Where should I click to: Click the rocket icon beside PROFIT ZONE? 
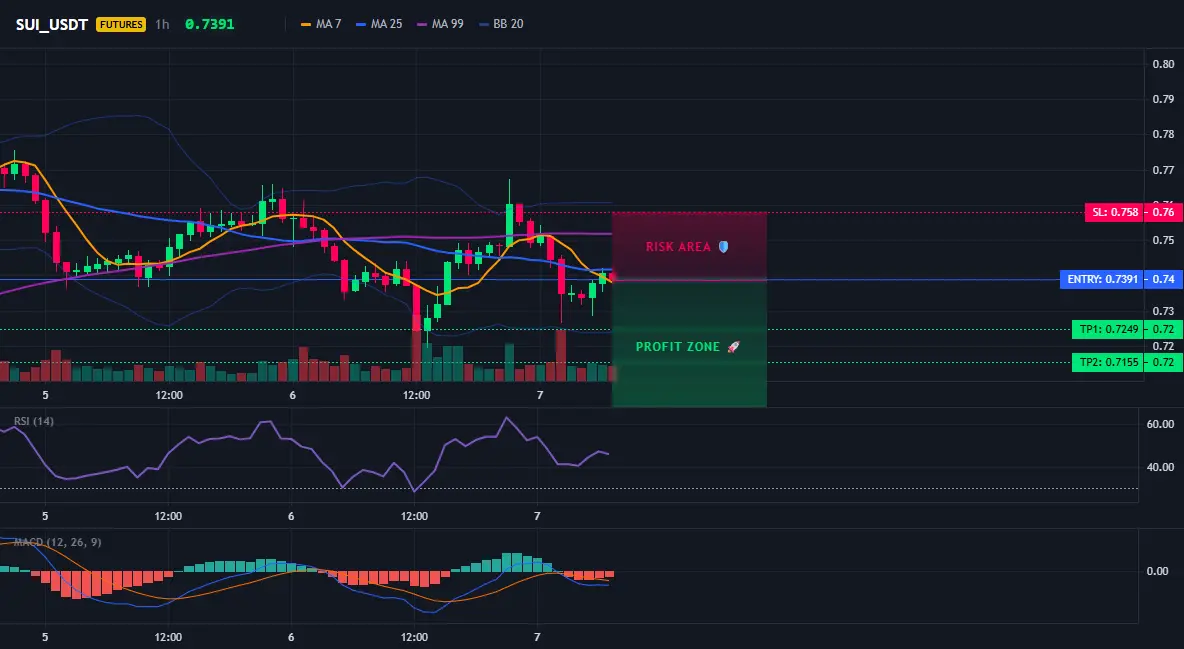coord(733,347)
